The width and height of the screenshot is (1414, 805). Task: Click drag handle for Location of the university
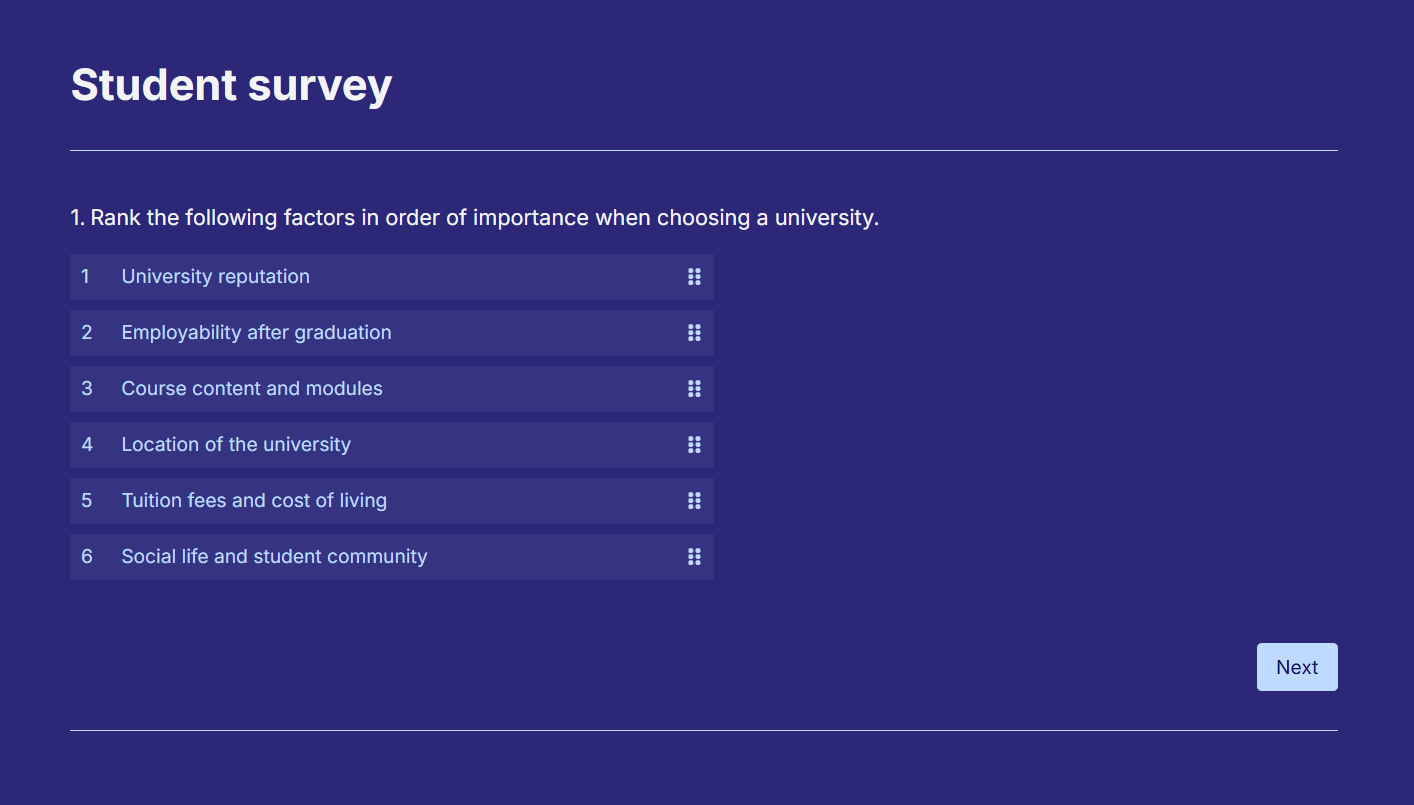[x=694, y=445]
